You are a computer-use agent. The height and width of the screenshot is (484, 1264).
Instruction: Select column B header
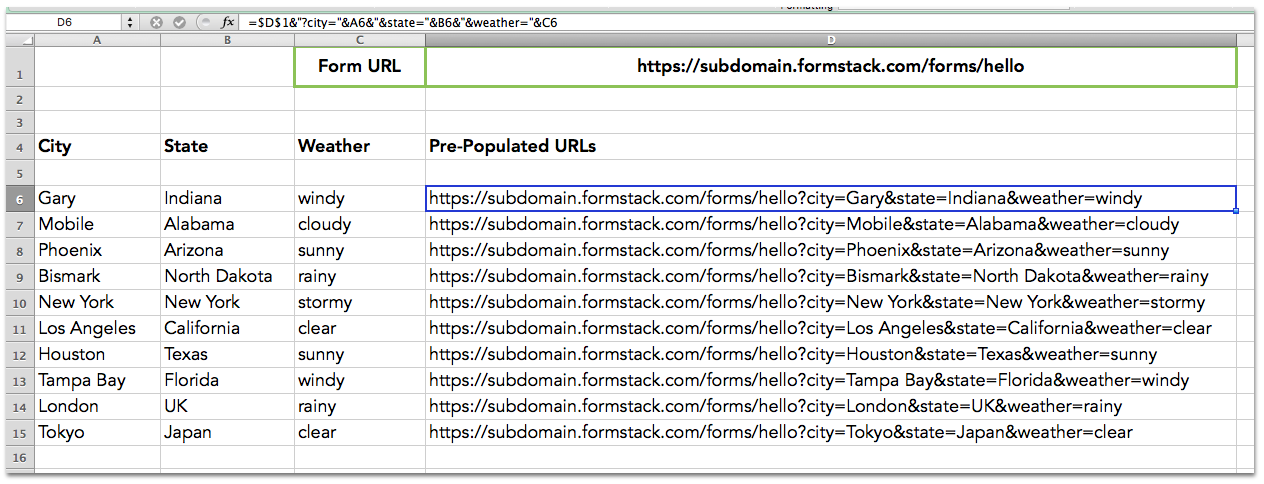coord(227,40)
